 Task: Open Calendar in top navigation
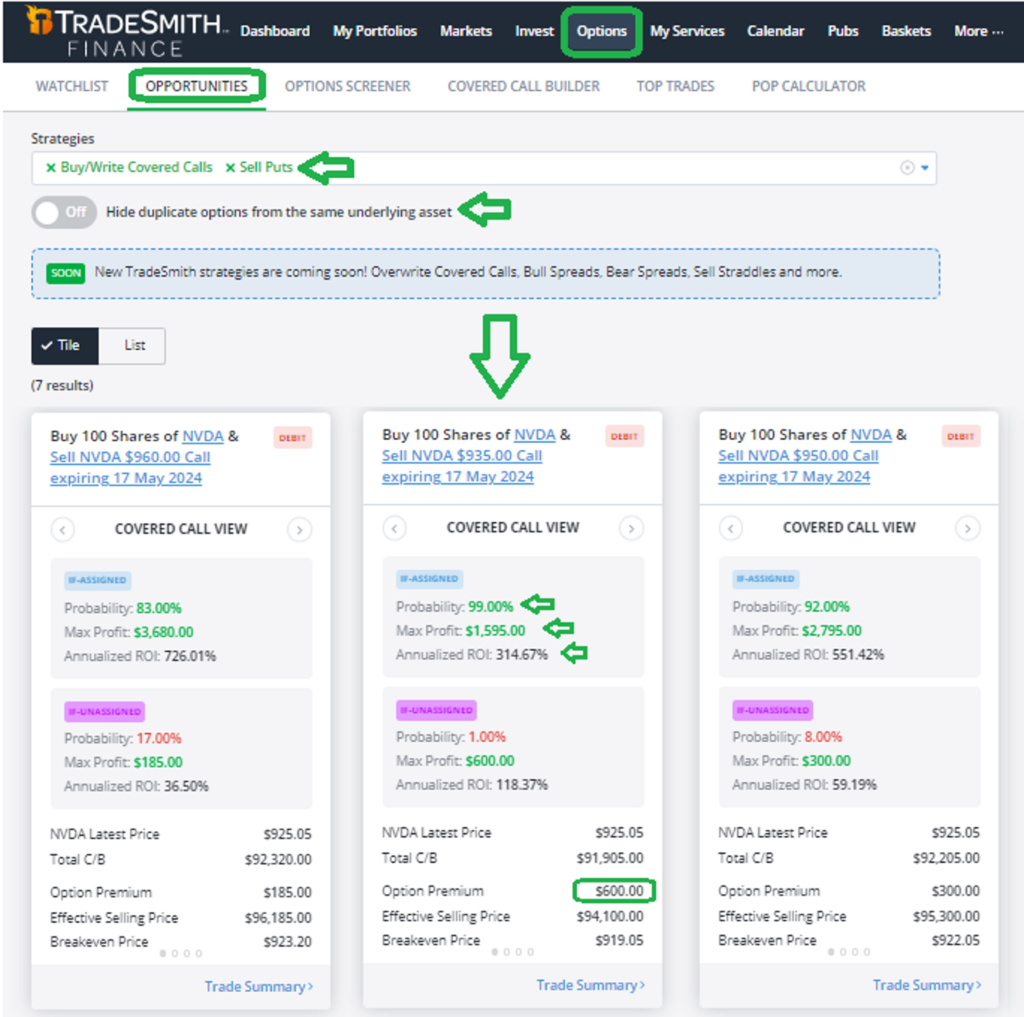click(x=775, y=31)
